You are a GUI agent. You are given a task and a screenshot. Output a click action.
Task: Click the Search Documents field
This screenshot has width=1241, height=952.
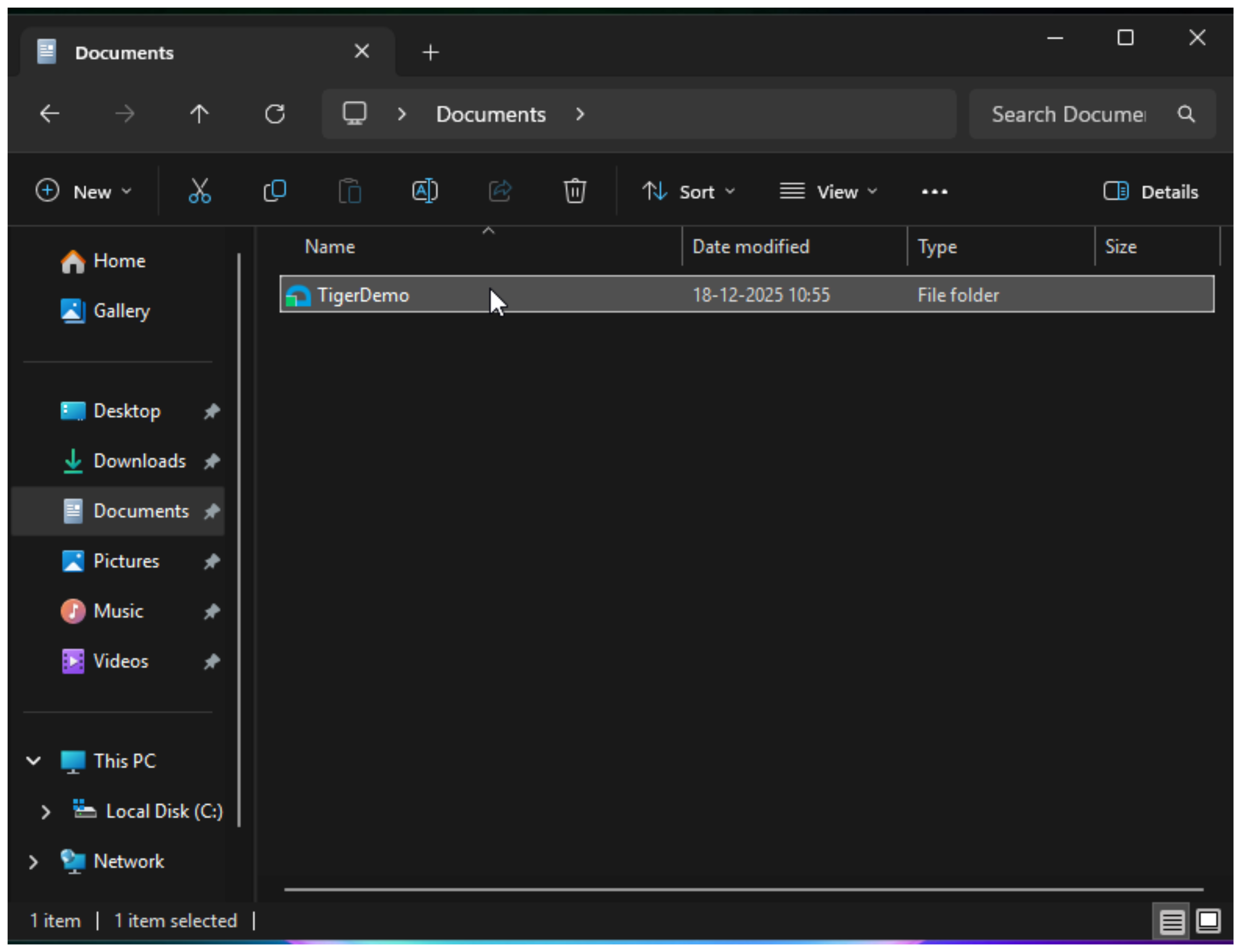tap(1068, 114)
